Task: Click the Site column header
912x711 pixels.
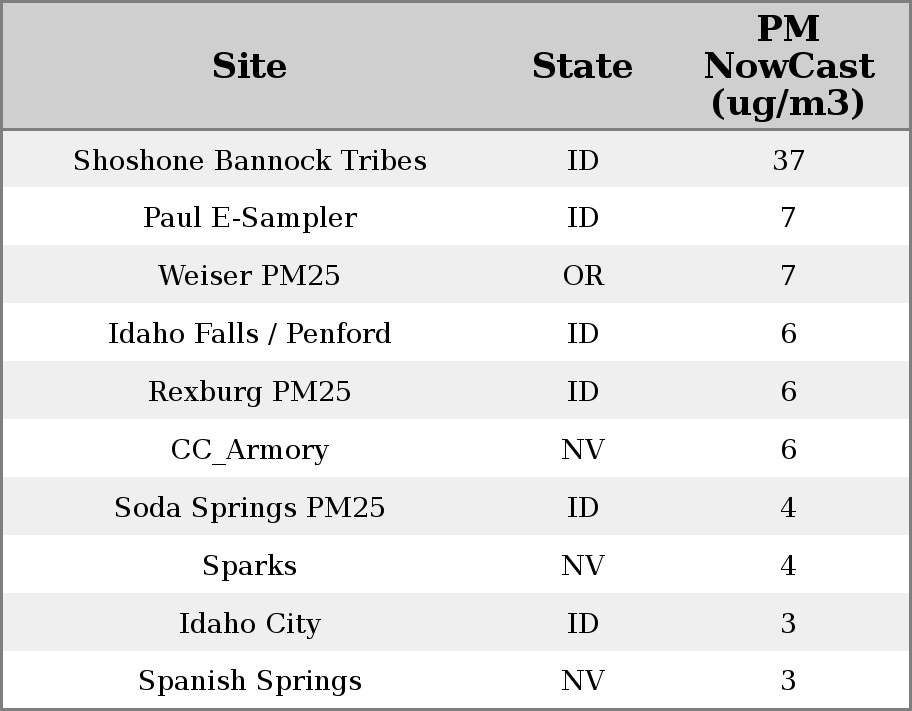Action: click(249, 66)
